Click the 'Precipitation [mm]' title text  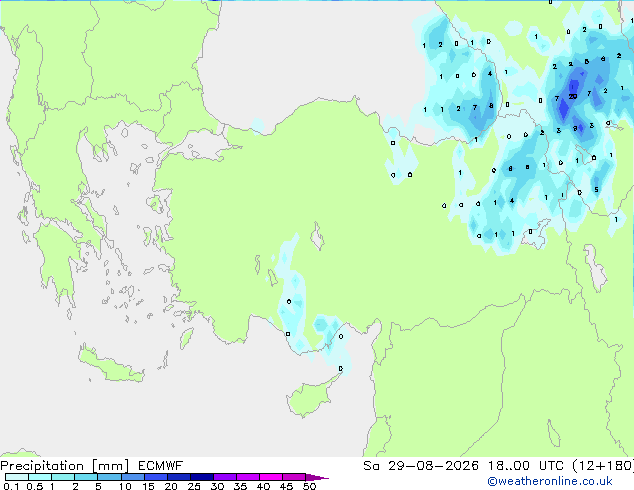pyautogui.click(x=65, y=466)
